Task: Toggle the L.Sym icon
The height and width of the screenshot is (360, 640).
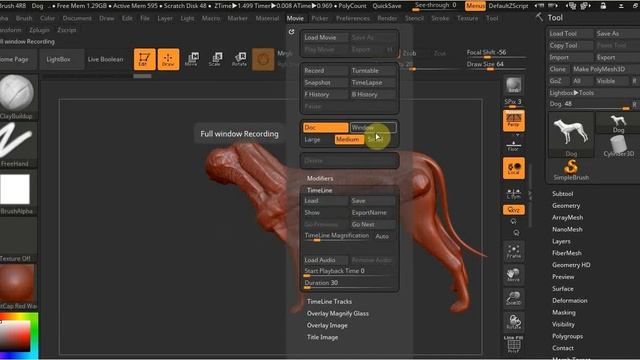Action: point(513,193)
